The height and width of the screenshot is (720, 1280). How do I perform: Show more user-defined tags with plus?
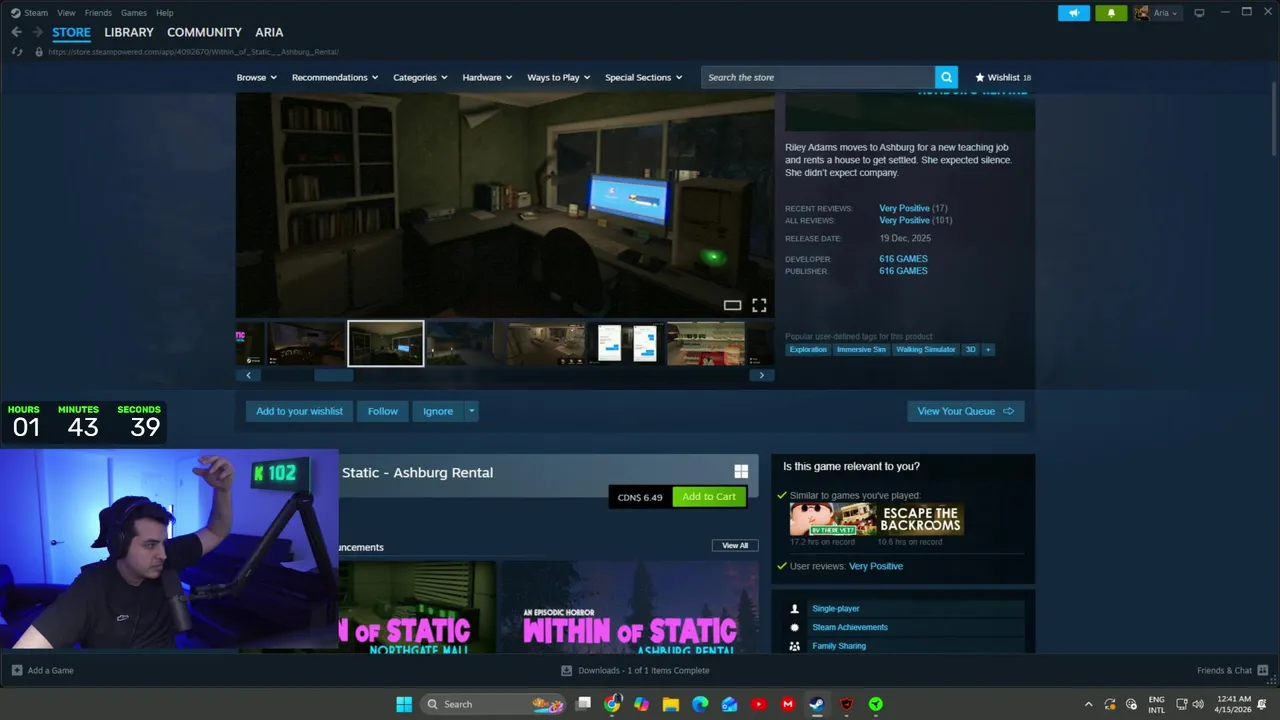tap(988, 349)
